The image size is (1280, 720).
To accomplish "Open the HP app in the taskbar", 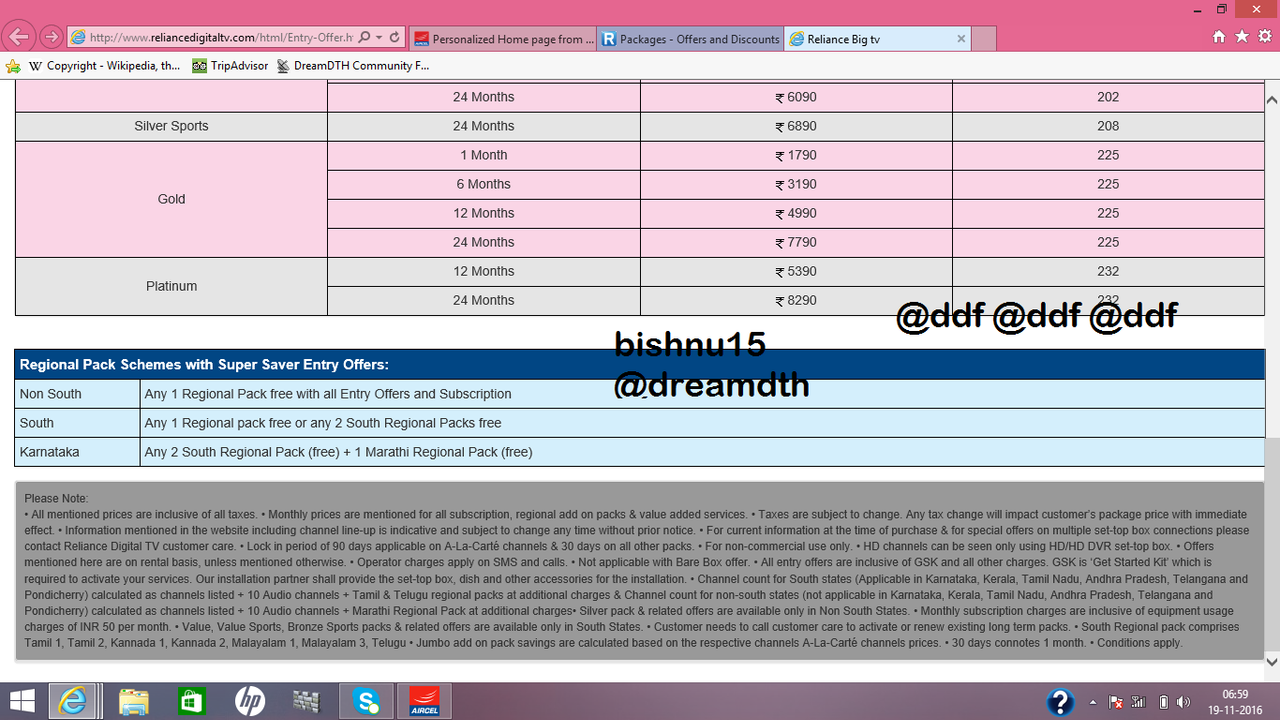I will coord(249,701).
